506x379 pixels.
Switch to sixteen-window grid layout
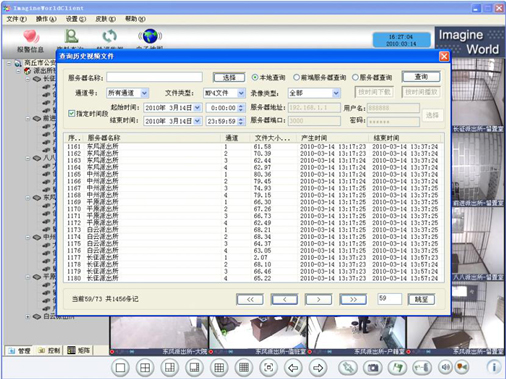(x=244, y=368)
